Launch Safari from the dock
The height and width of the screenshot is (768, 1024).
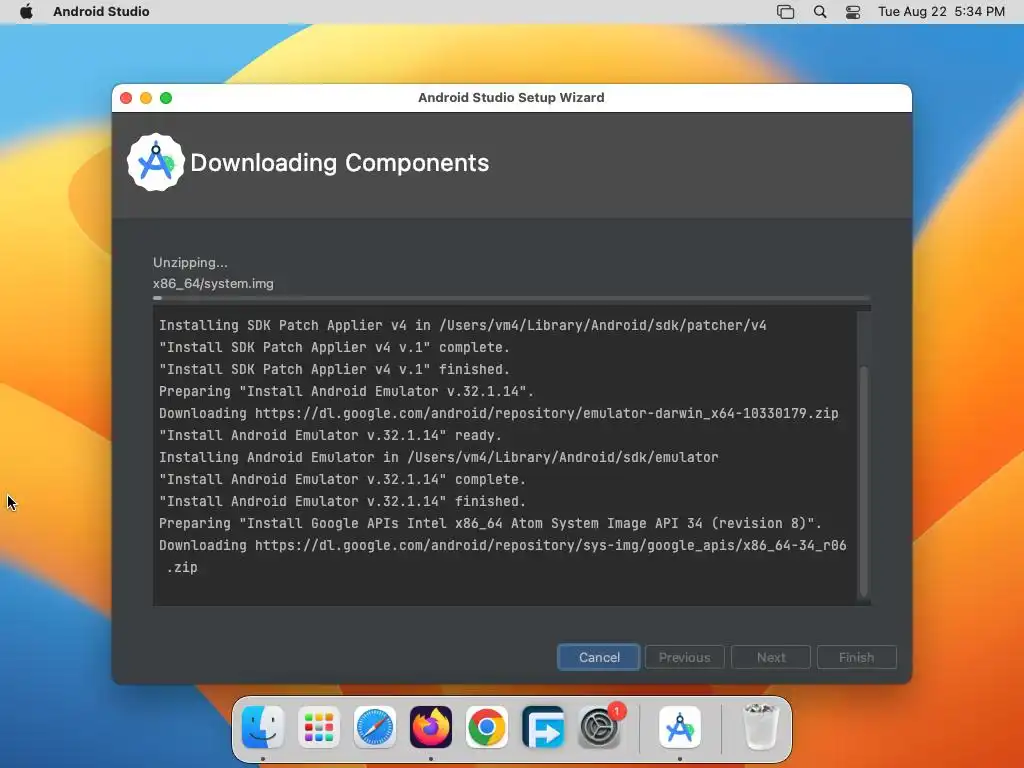pos(375,727)
